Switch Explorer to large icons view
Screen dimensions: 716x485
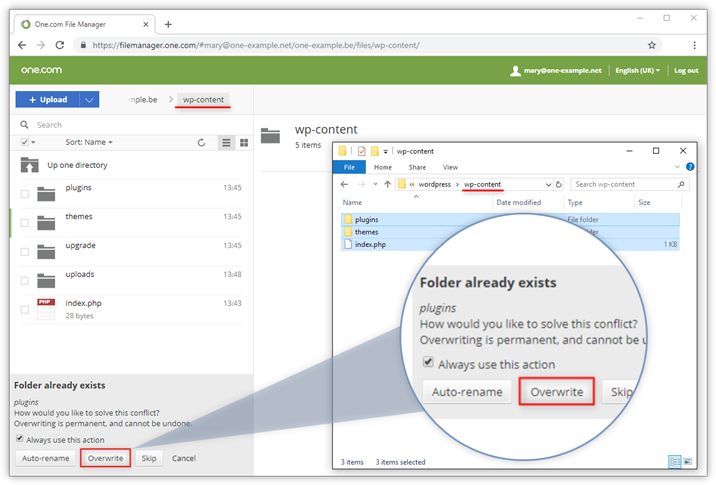tap(688, 461)
